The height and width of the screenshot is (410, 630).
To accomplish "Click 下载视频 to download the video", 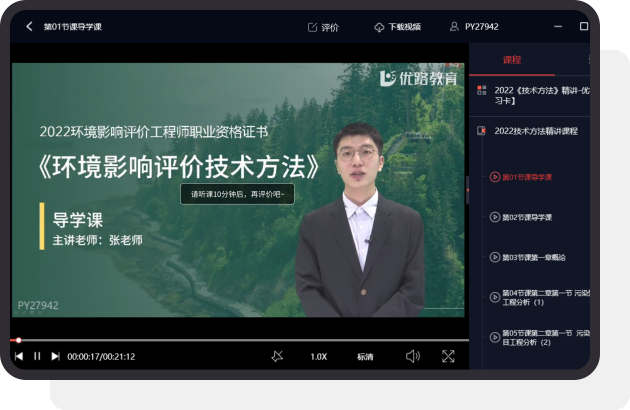I will click(397, 27).
